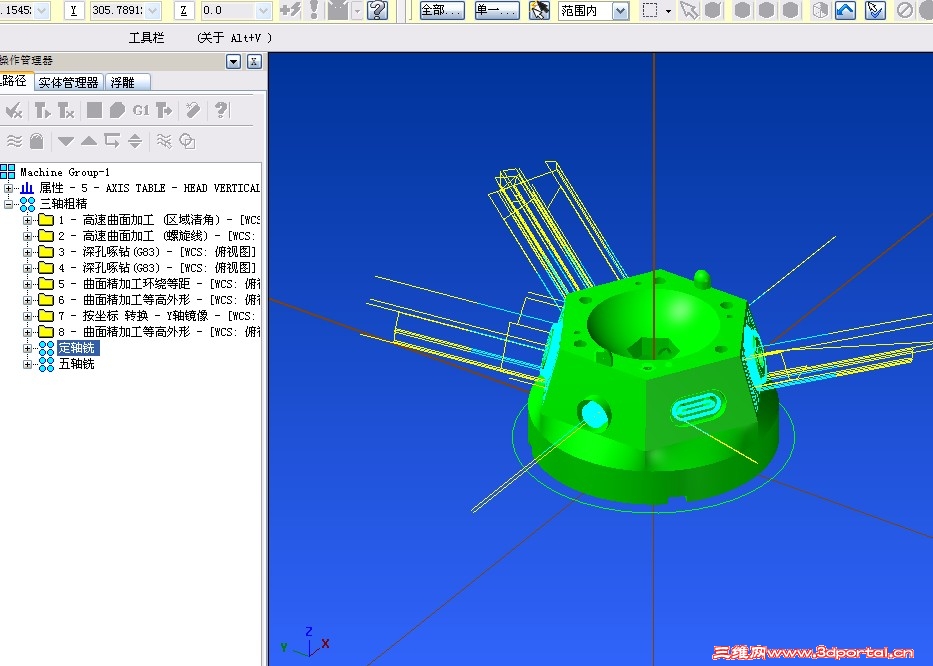Expand the 定轴铣 toolpath group
The width and height of the screenshot is (933, 666).
click(x=27, y=348)
